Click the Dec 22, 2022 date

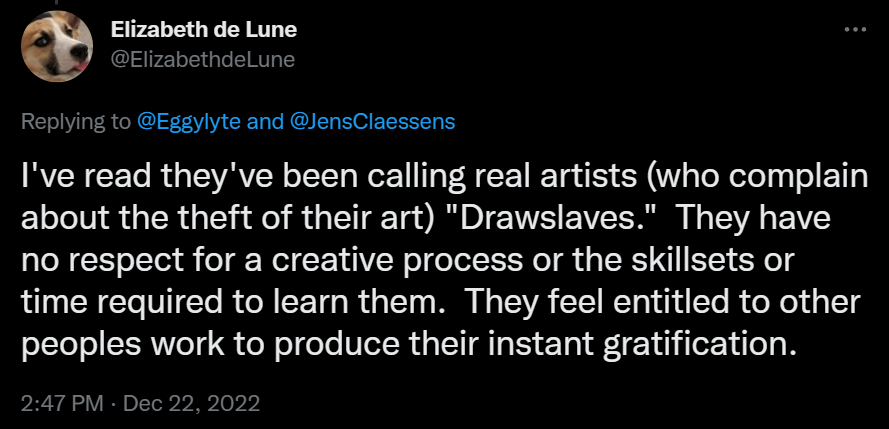tap(192, 403)
